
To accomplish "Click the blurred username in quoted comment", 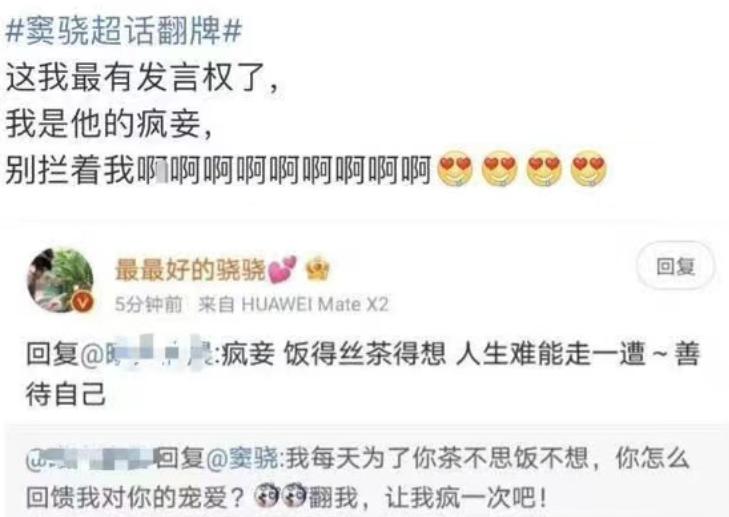I will [x=91, y=459].
